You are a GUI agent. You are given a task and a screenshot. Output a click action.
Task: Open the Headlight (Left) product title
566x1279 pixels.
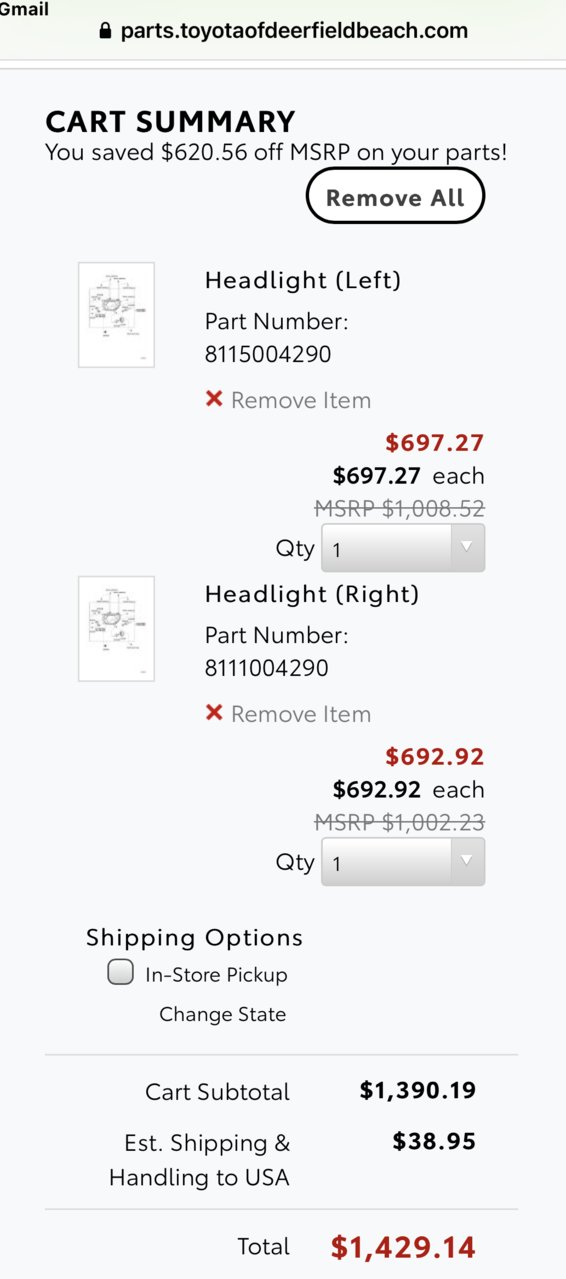coord(303,280)
